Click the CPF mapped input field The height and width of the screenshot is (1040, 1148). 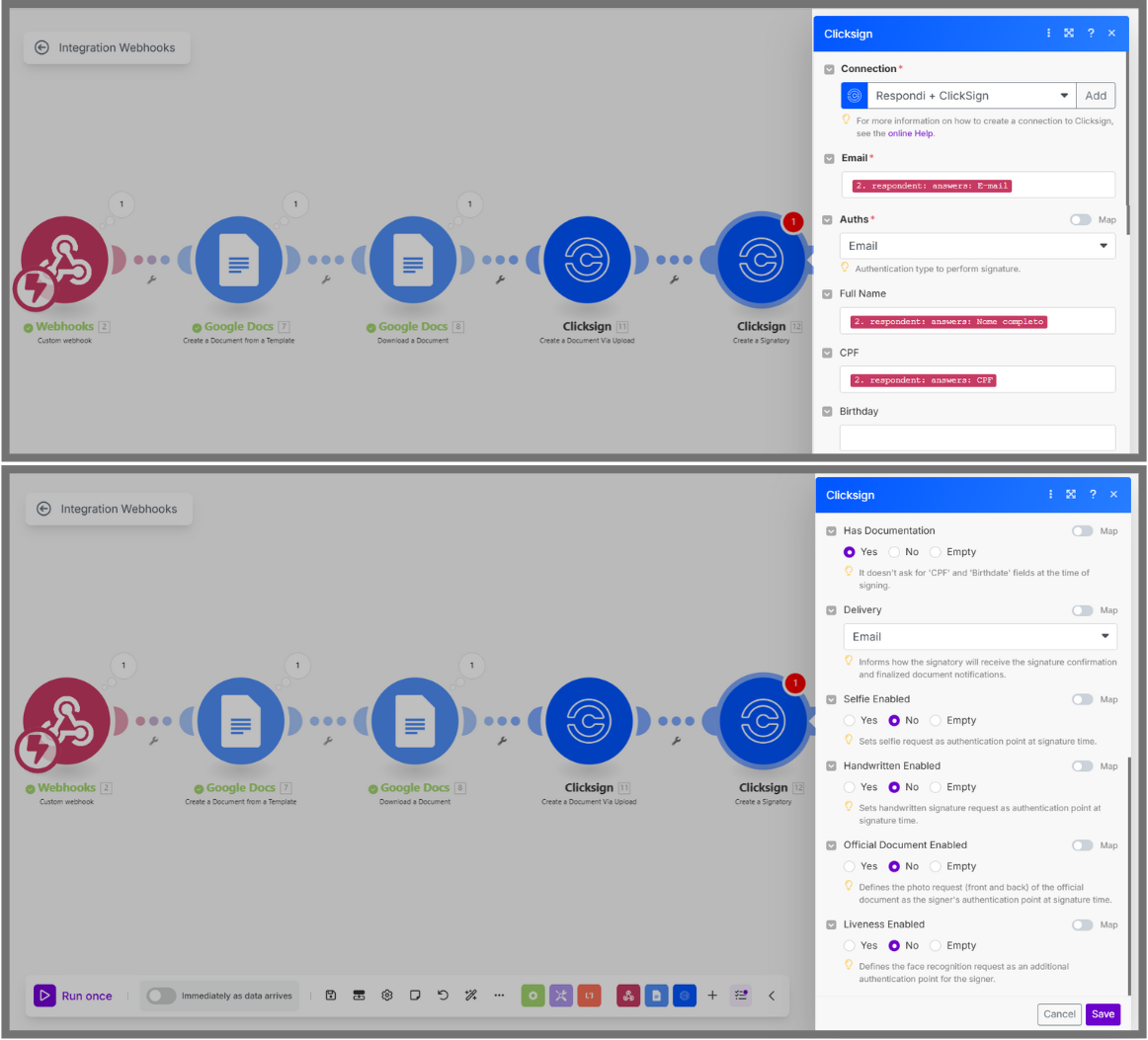click(x=977, y=380)
